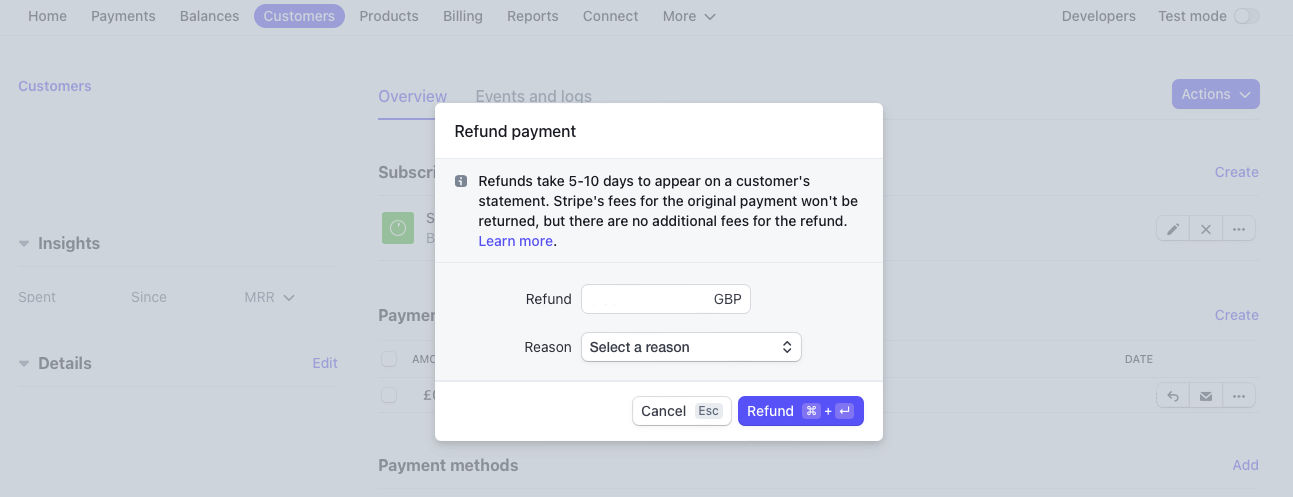Click the Spent label in Insights
The width and height of the screenshot is (1293, 497).
[37, 297]
